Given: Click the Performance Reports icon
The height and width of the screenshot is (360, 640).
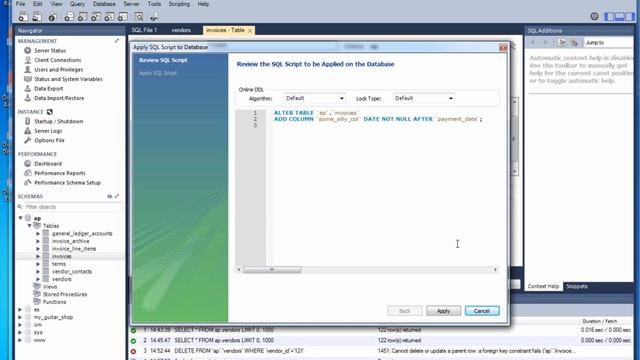Looking at the screenshot, I should tap(27, 173).
